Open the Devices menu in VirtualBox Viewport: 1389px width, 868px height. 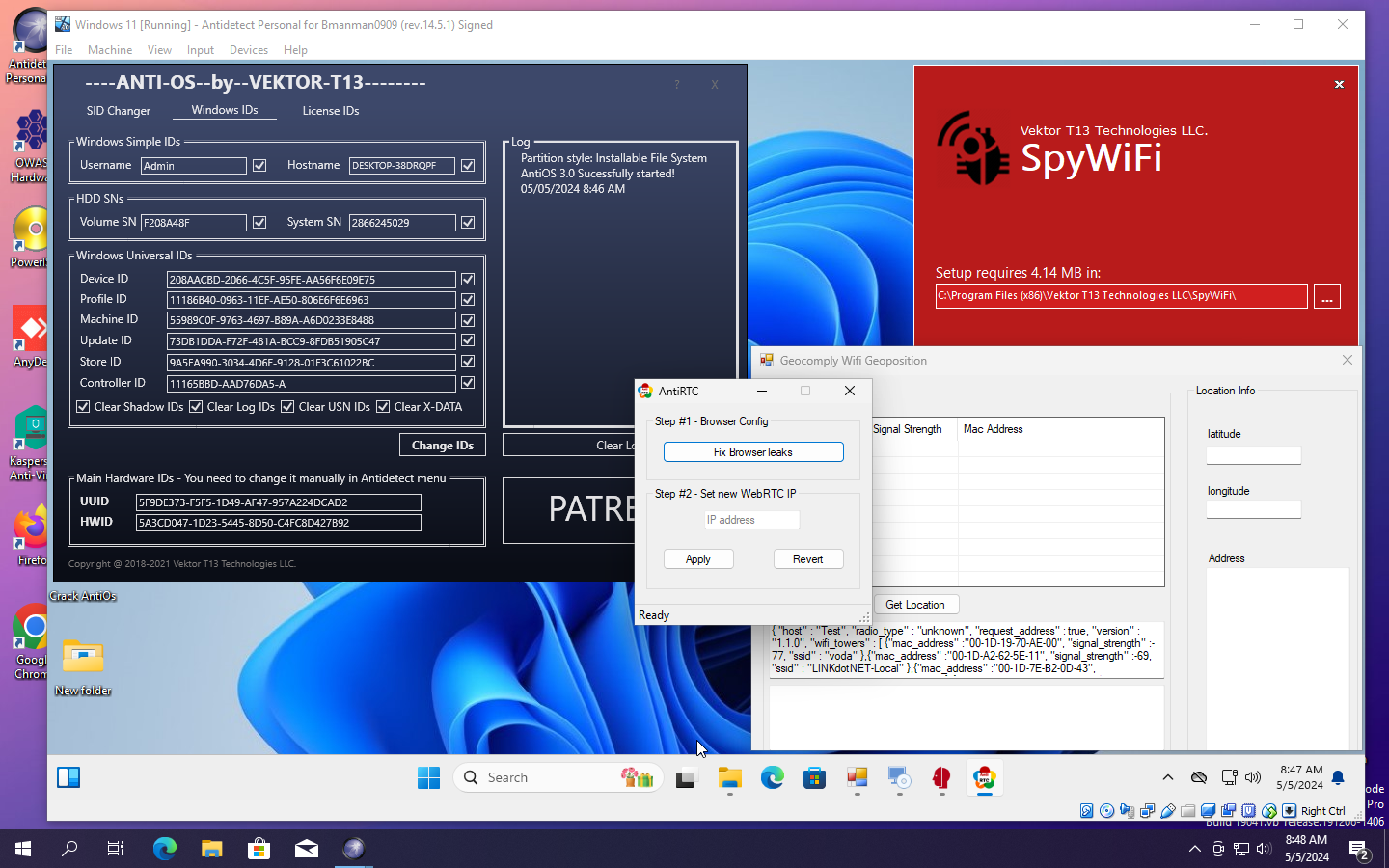pos(248,50)
